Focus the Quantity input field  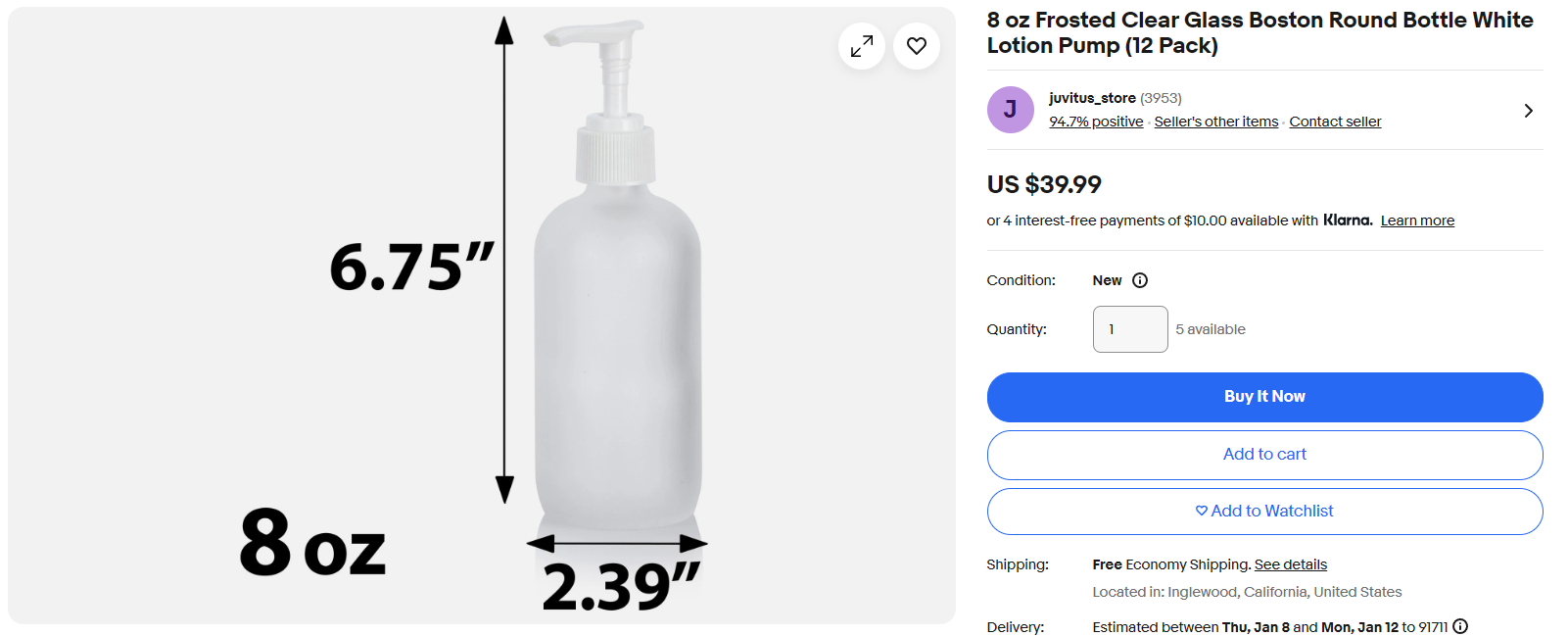click(1130, 329)
